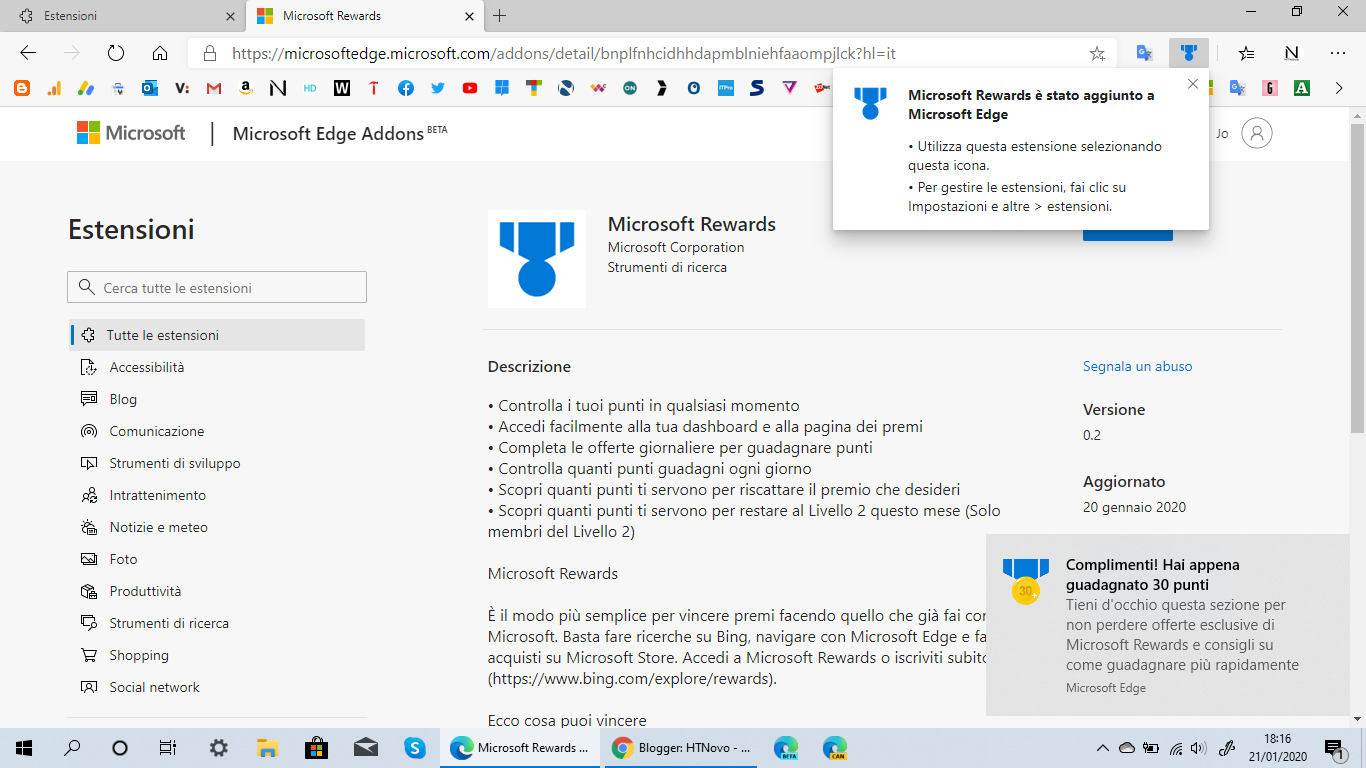Open the Amazon bookmark icon
The width and height of the screenshot is (1366, 768).
pos(246,88)
